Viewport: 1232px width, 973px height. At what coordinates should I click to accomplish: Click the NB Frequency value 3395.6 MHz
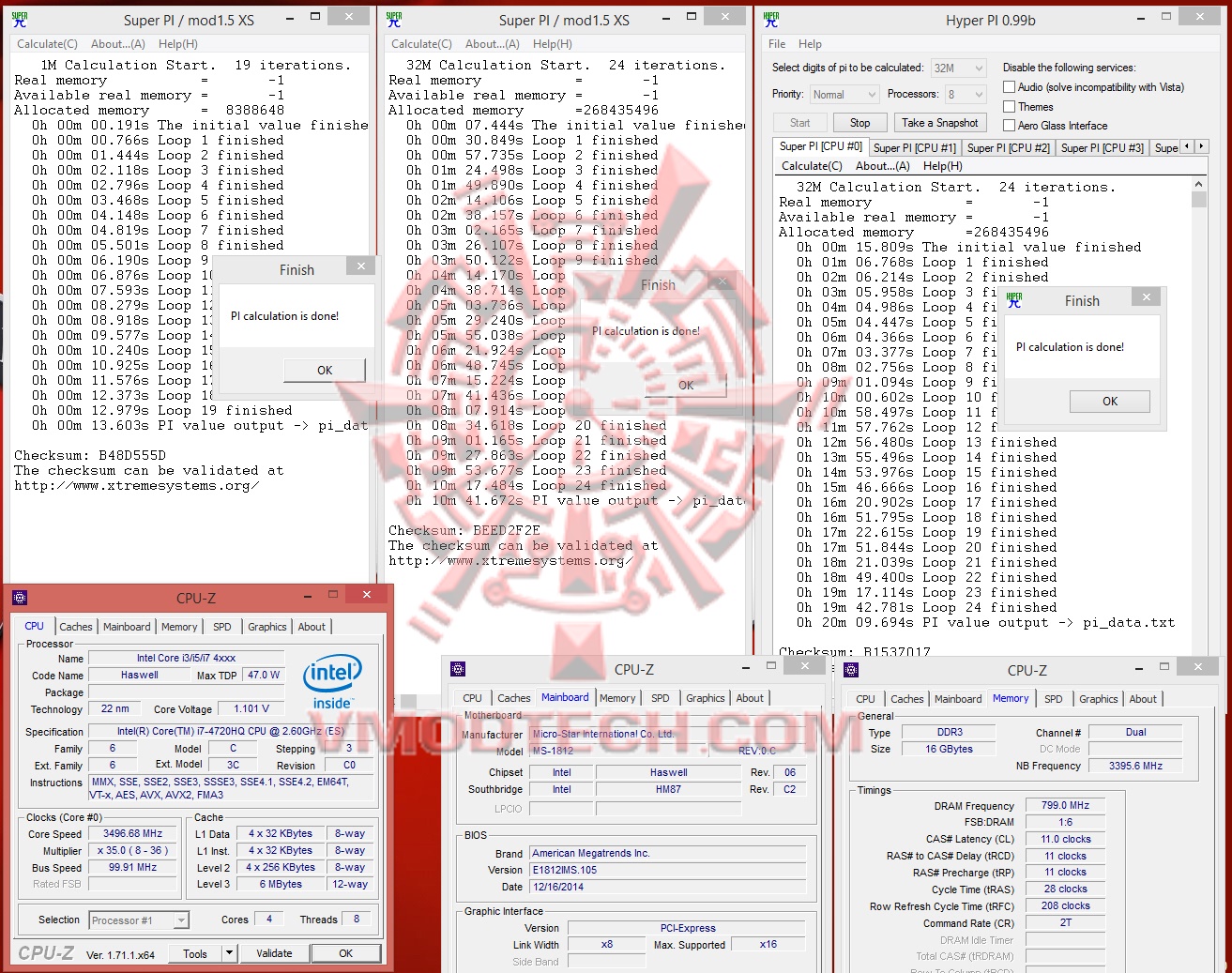coord(1136,766)
